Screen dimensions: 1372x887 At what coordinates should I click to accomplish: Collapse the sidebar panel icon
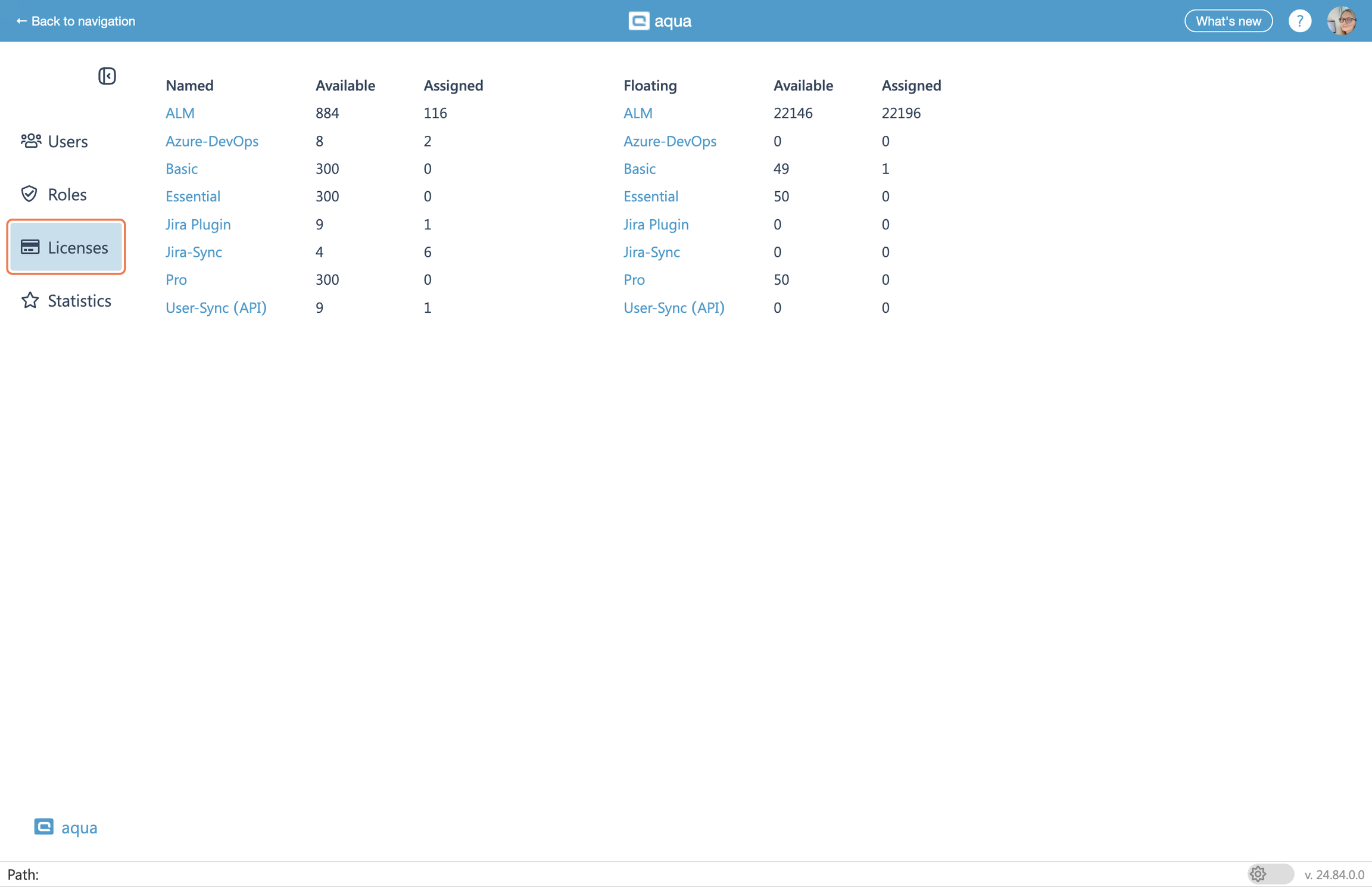tap(107, 76)
